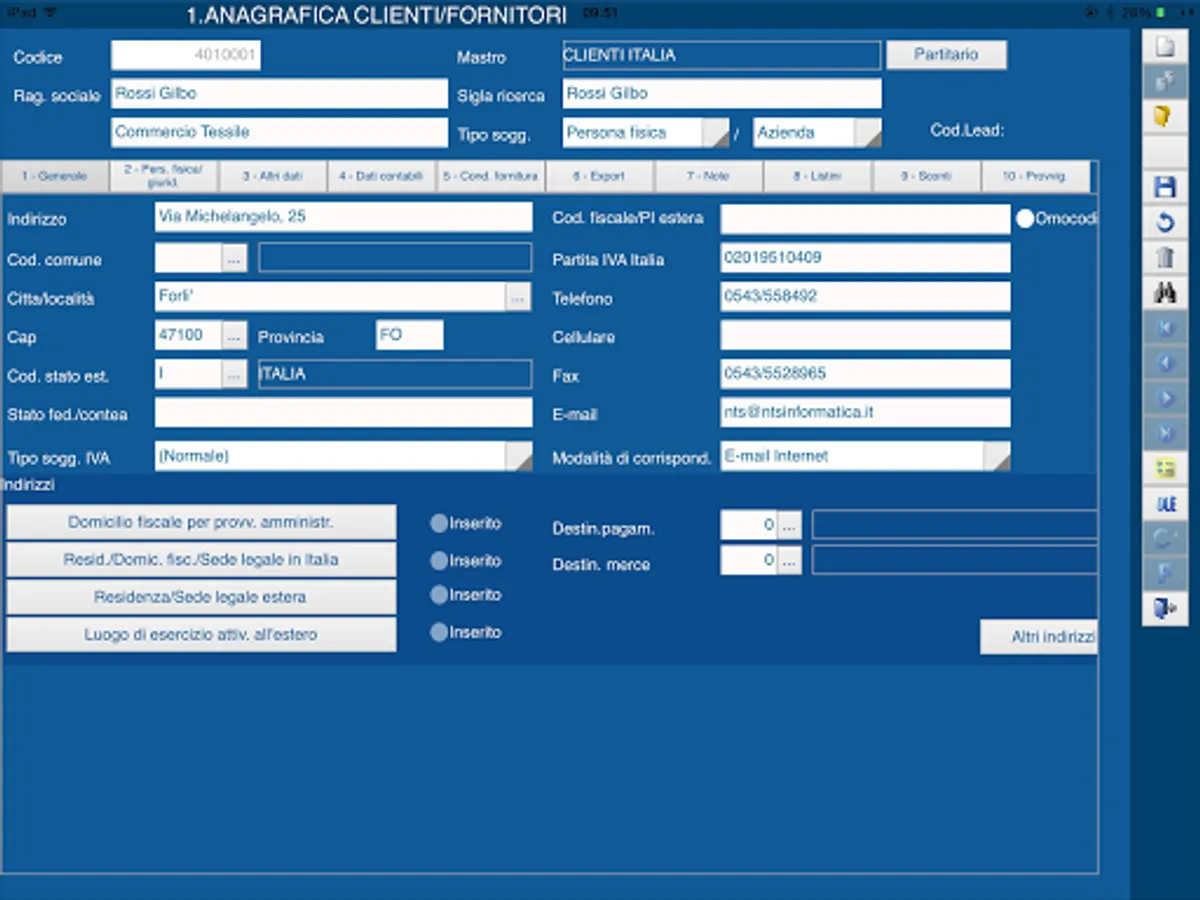Toggle Inserito for Resid./Domic. fisc.
This screenshot has width=1200, height=900.
point(438,560)
